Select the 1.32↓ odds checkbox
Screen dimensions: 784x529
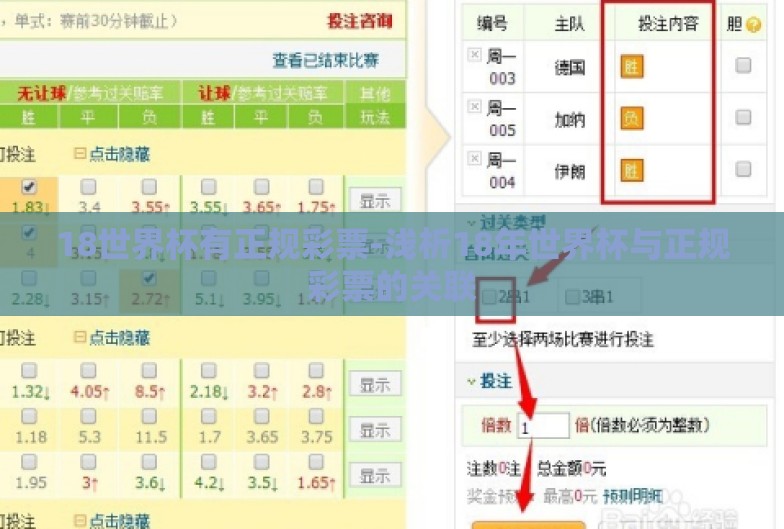pos(29,370)
